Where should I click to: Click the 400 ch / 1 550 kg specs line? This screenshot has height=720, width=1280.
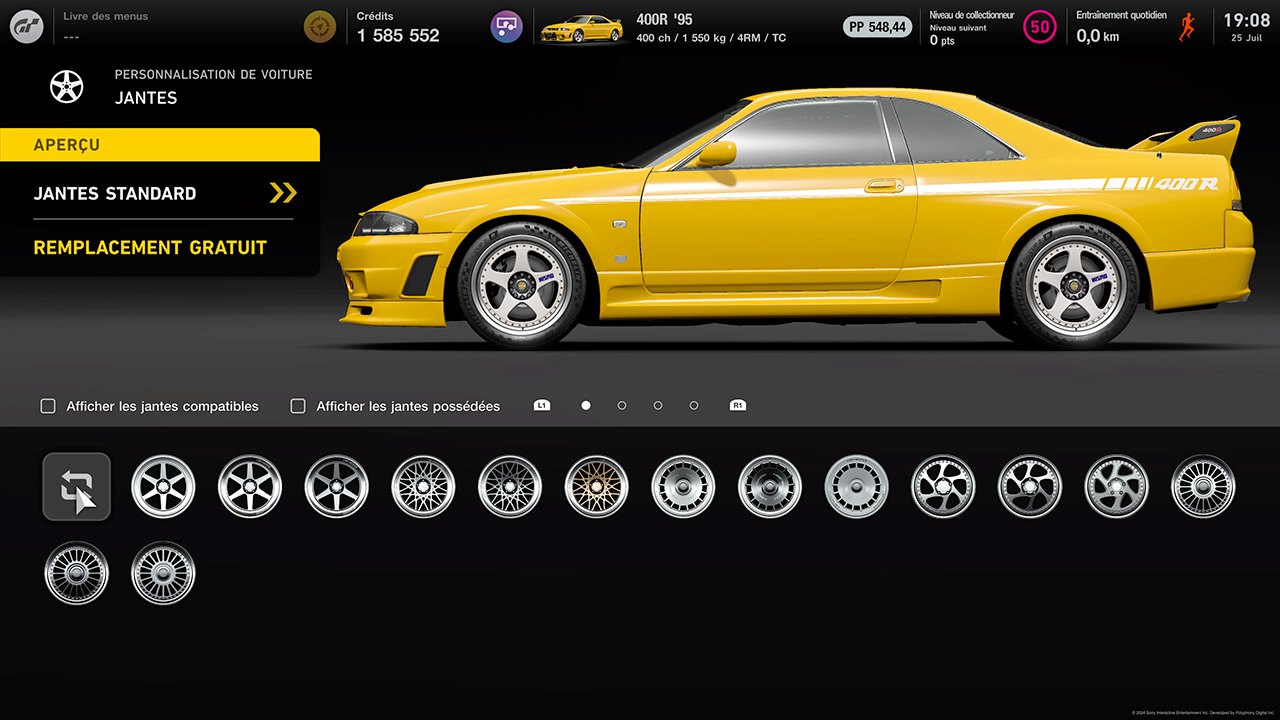point(711,38)
